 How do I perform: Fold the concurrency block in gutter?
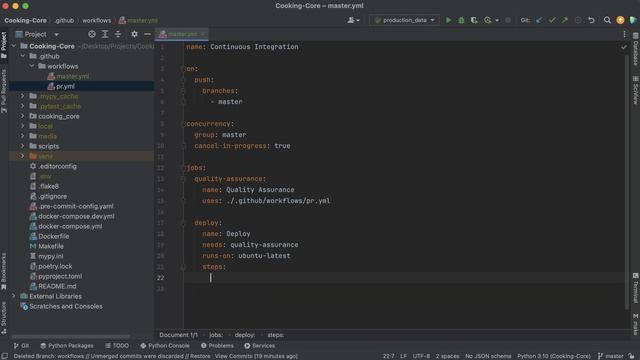point(183,124)
